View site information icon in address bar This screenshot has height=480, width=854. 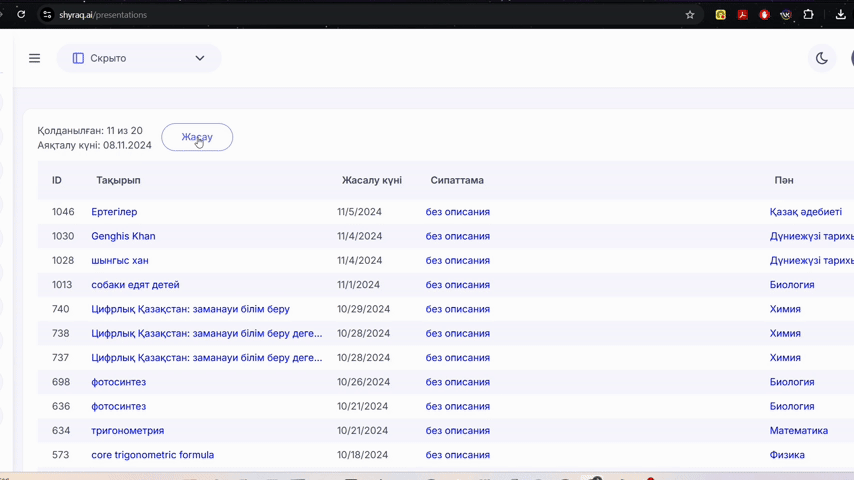(47, 15)
